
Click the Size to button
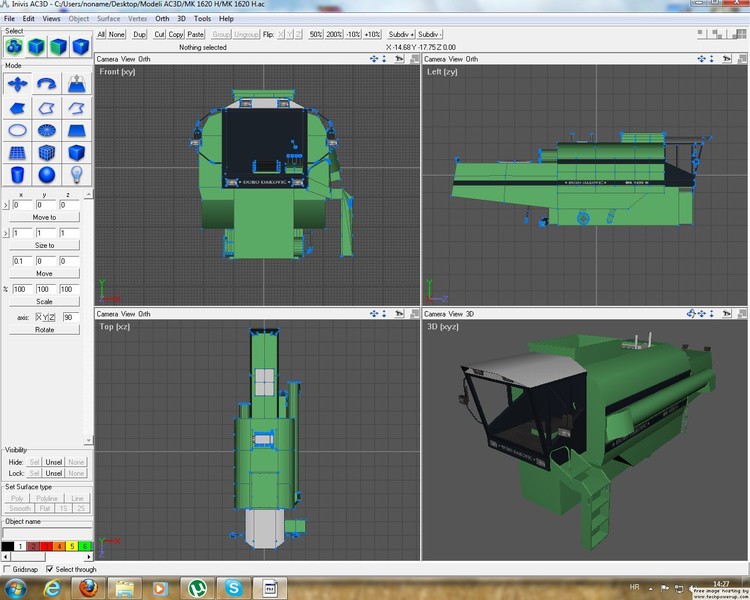44,245
